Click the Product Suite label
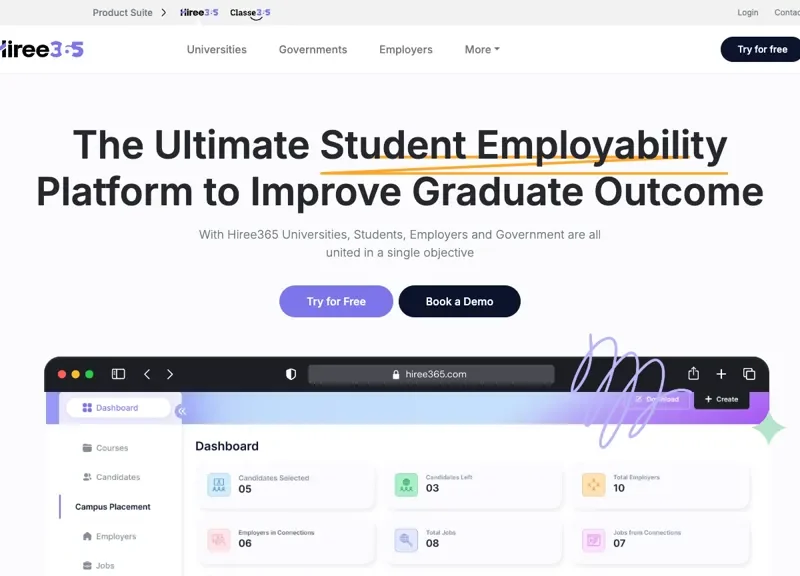 click(x=122, y=12)
